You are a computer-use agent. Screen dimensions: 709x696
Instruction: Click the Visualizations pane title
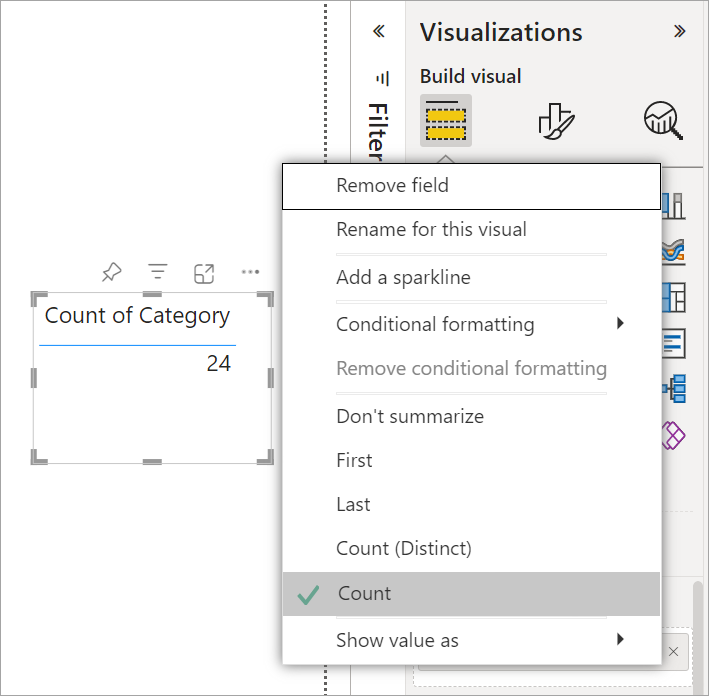point(501,33)
